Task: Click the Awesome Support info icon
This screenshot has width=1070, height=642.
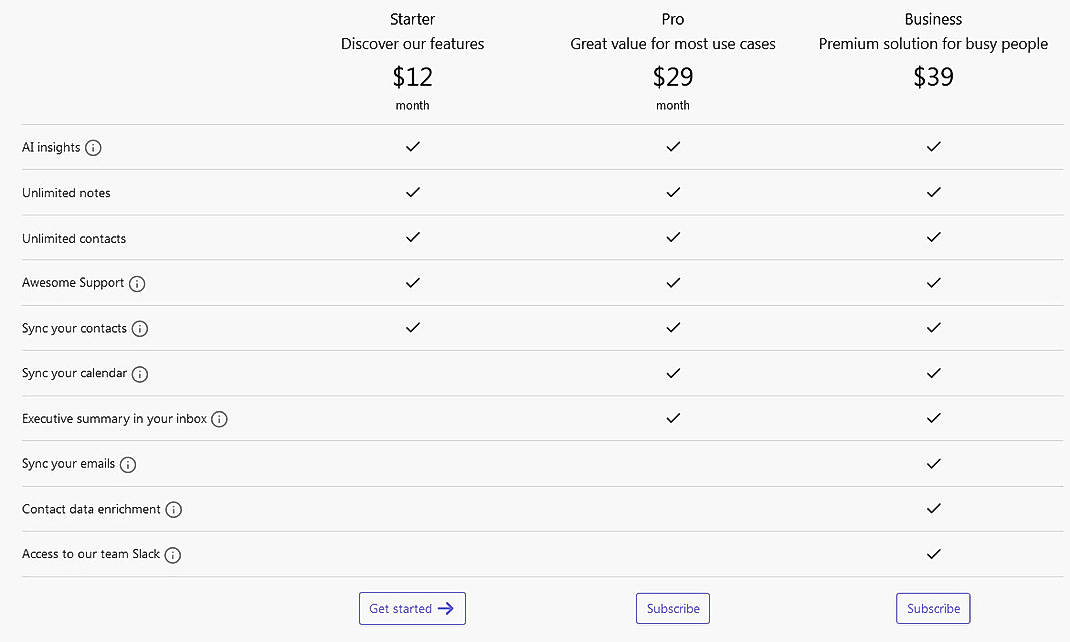Action: (137, 283)
